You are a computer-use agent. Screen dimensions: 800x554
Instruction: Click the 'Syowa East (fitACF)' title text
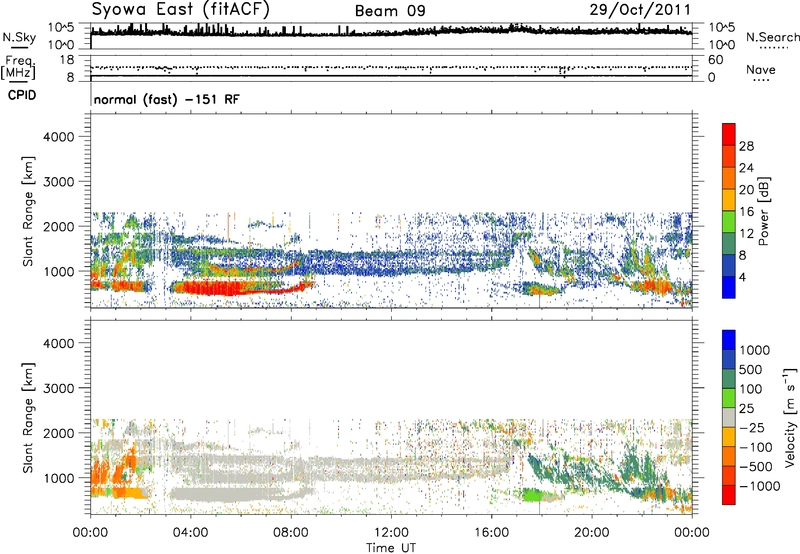pyautogui.click(x=181, y=10)
